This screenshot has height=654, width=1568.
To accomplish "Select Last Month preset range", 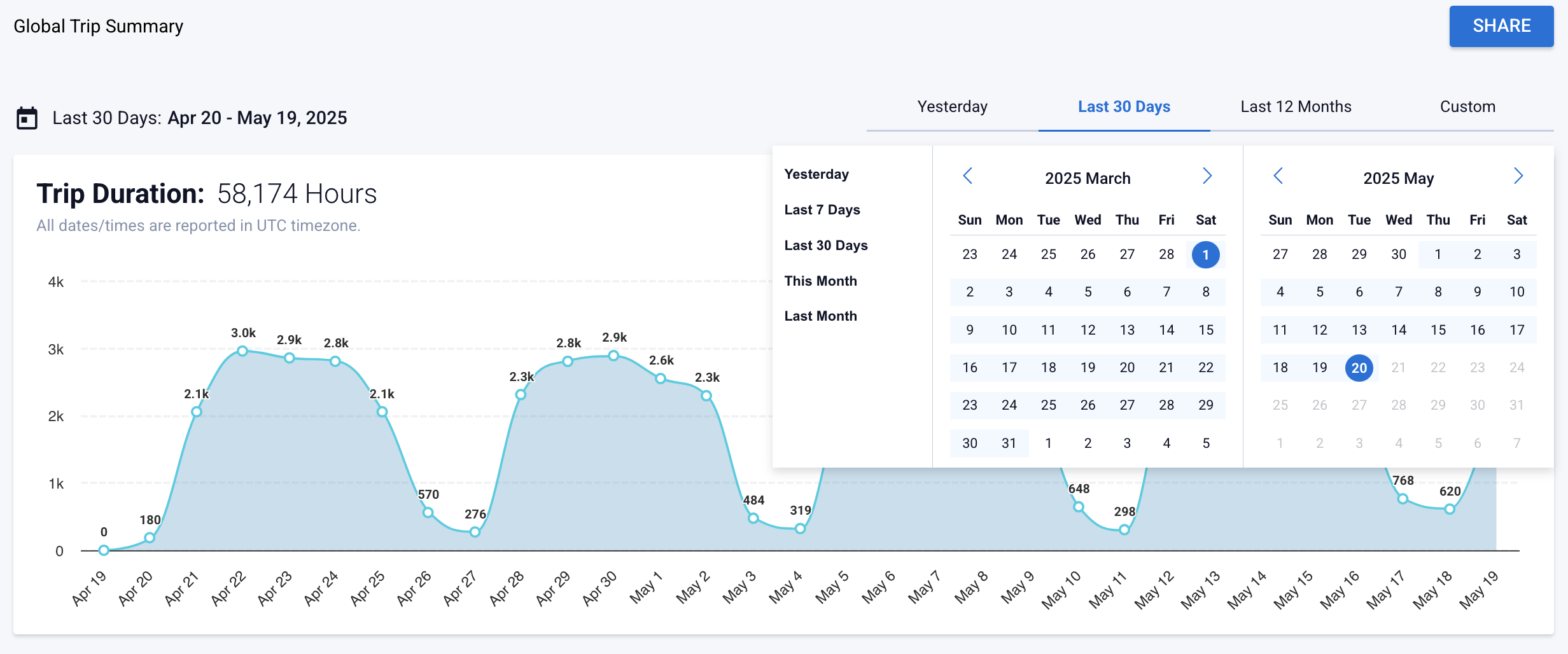I will tap(820, 316).
